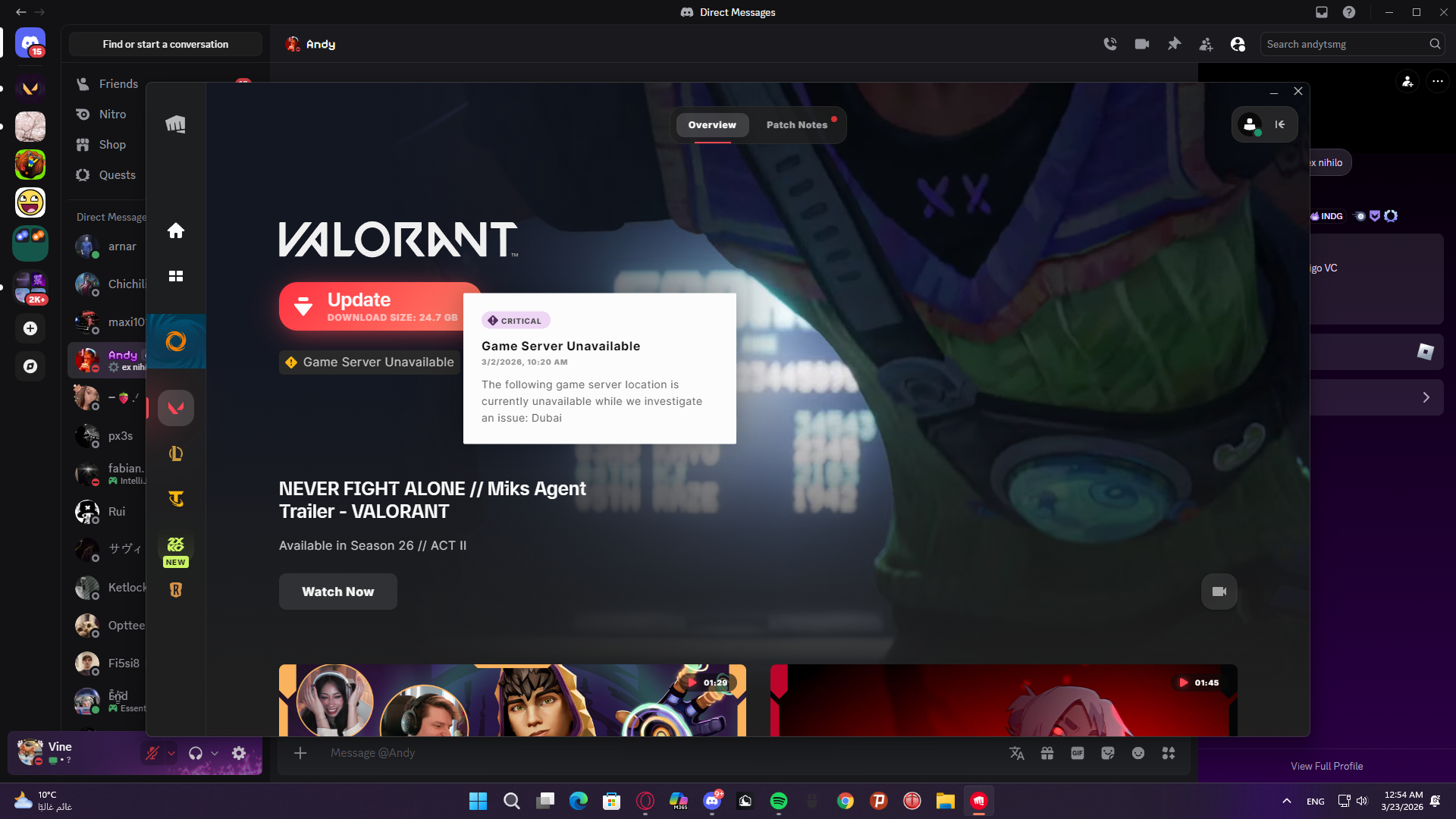The height and width of the screenshot is (819, 1456).
Task: Select the Teamfight Tactics icon
Action: 176,499
